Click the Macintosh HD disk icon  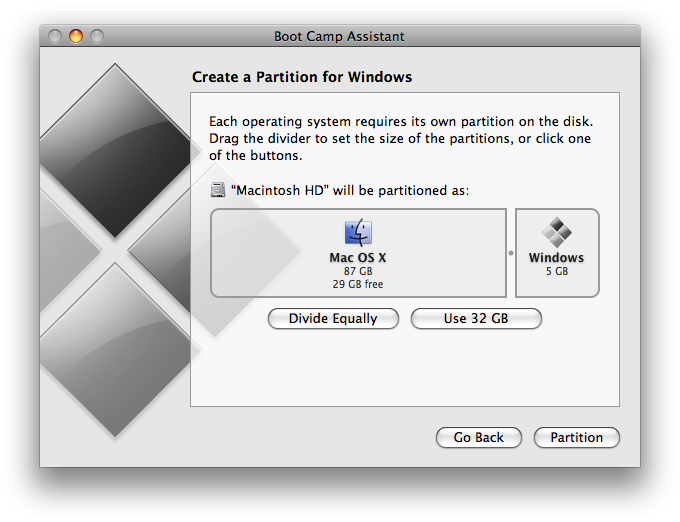[x=219, y=190]
